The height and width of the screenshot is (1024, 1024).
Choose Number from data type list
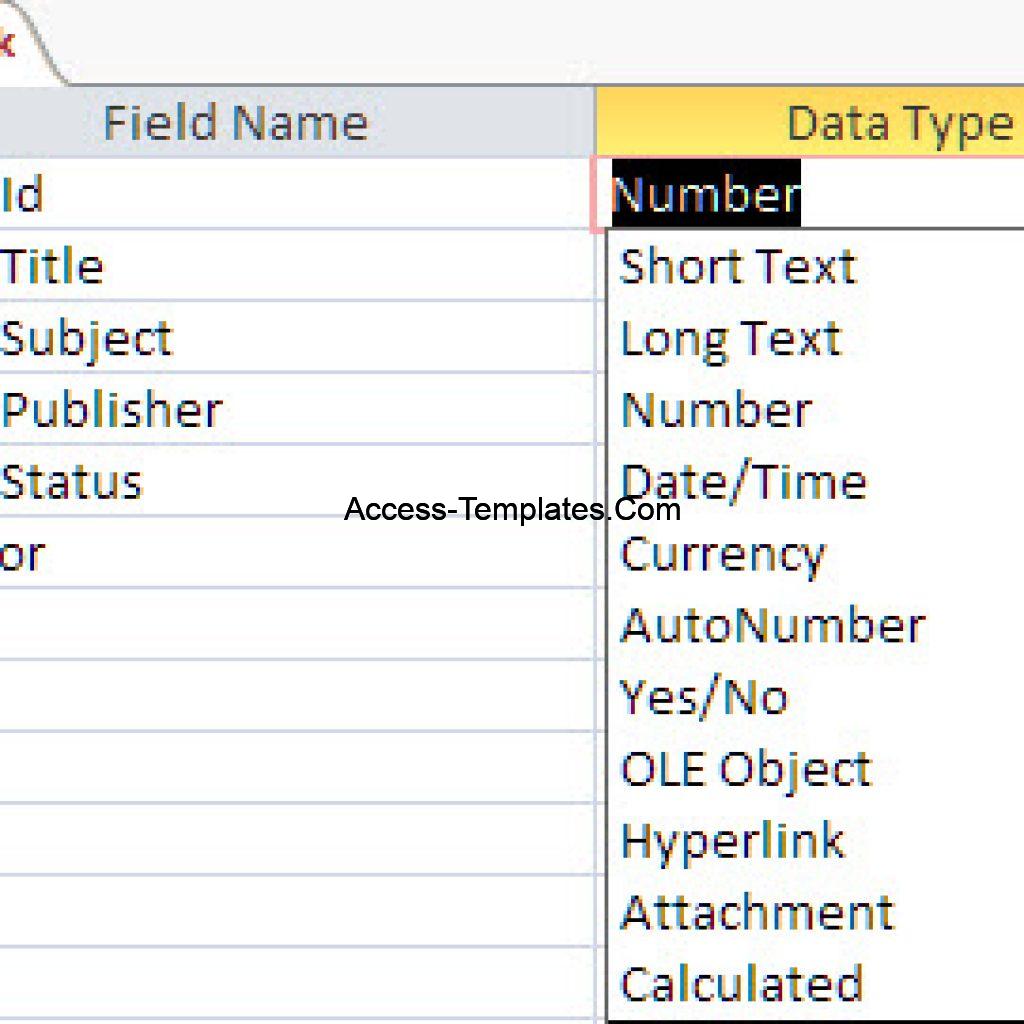713,409
